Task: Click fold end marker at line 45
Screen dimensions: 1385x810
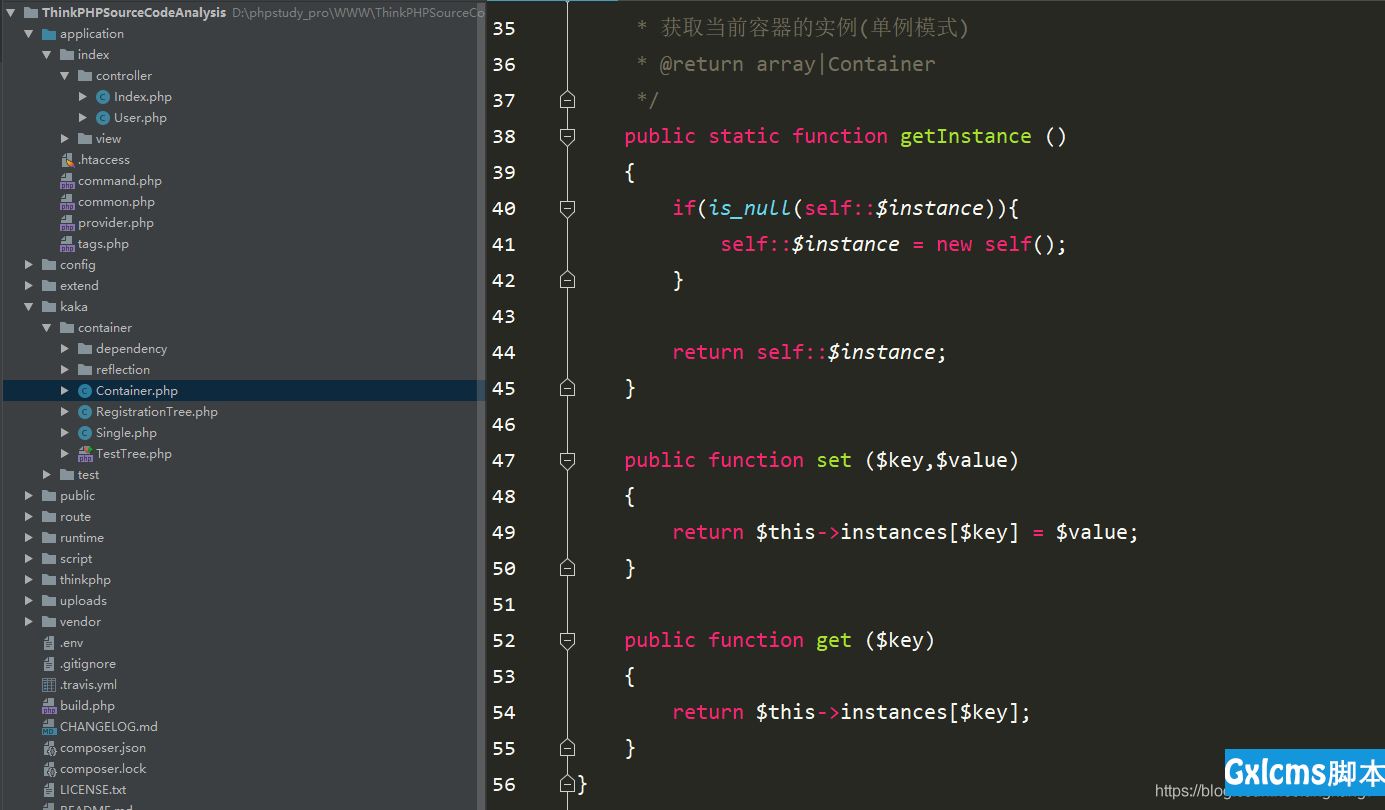Action: tap(568, 388)
